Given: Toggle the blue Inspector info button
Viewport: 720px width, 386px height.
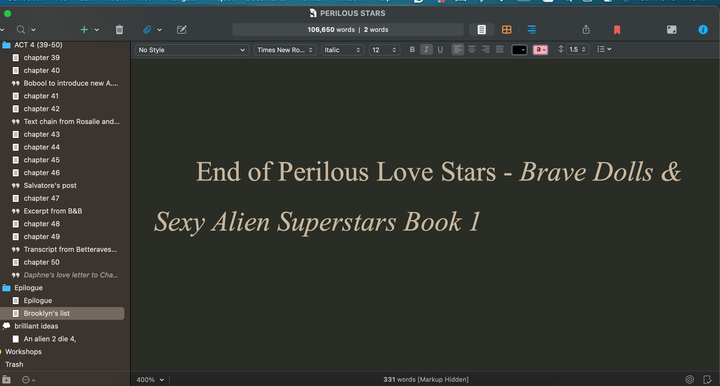Looking at the screenshot, I should [x=703, y=29].
